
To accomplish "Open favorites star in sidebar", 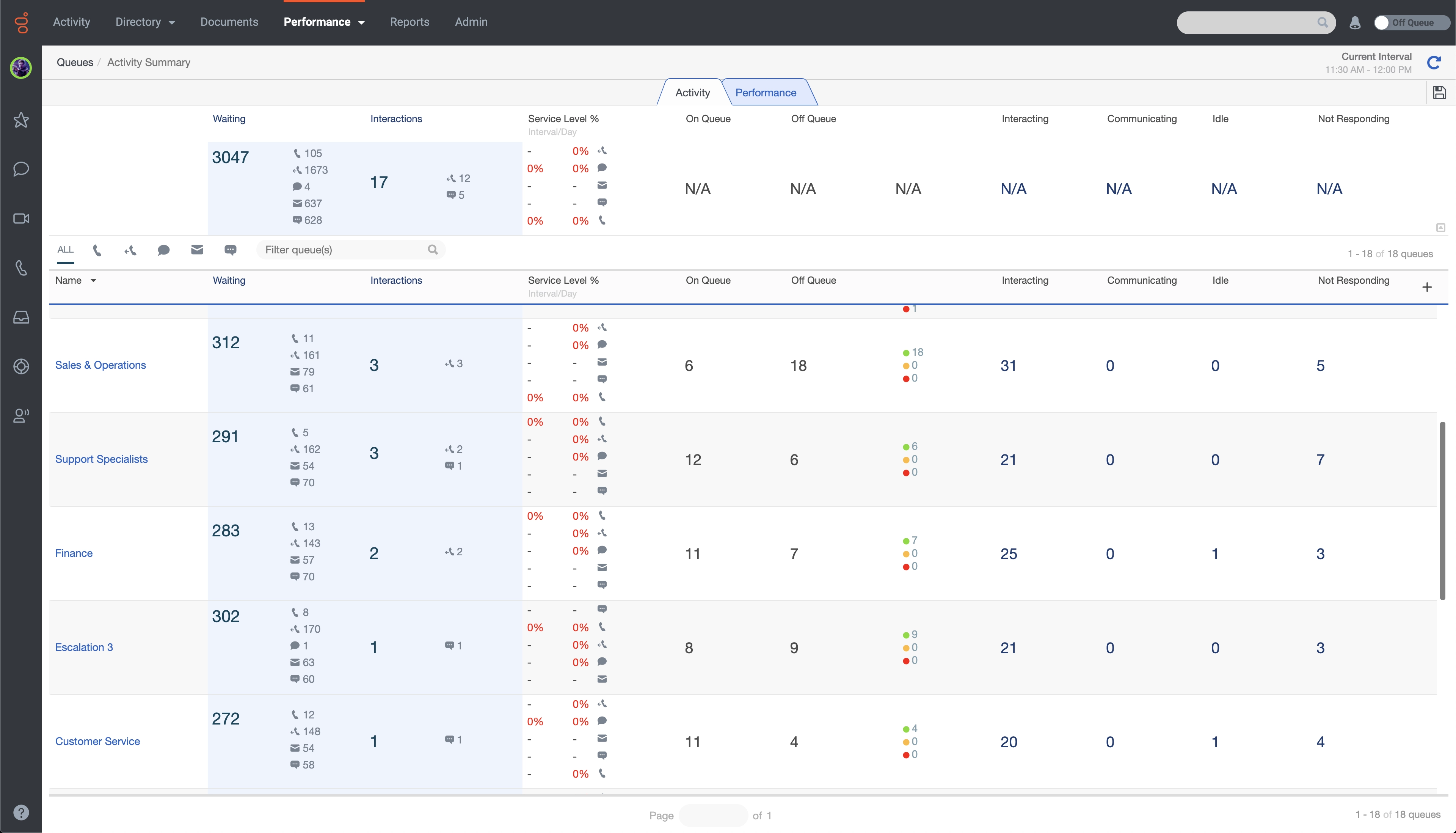I will tap(21, 119).
